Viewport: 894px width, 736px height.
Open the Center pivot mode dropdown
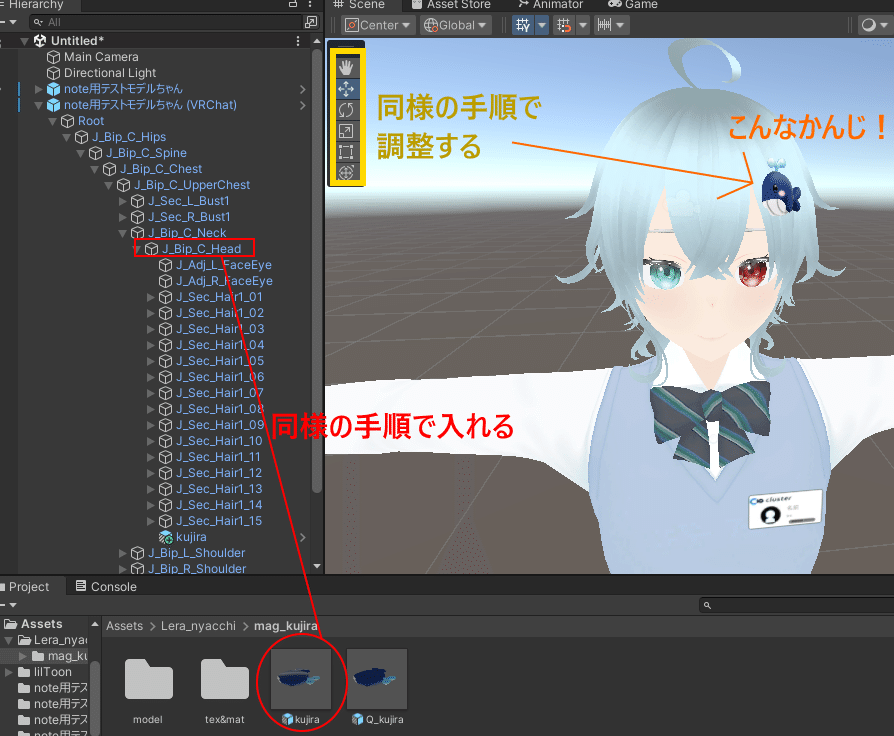(x=377, y=25)
